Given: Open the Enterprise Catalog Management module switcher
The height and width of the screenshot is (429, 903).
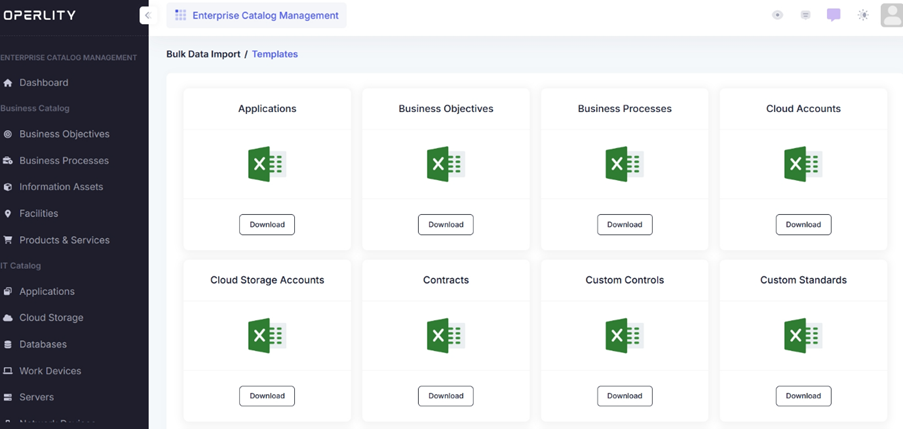Looking at the screenshot, I should (x=256, y=15).
